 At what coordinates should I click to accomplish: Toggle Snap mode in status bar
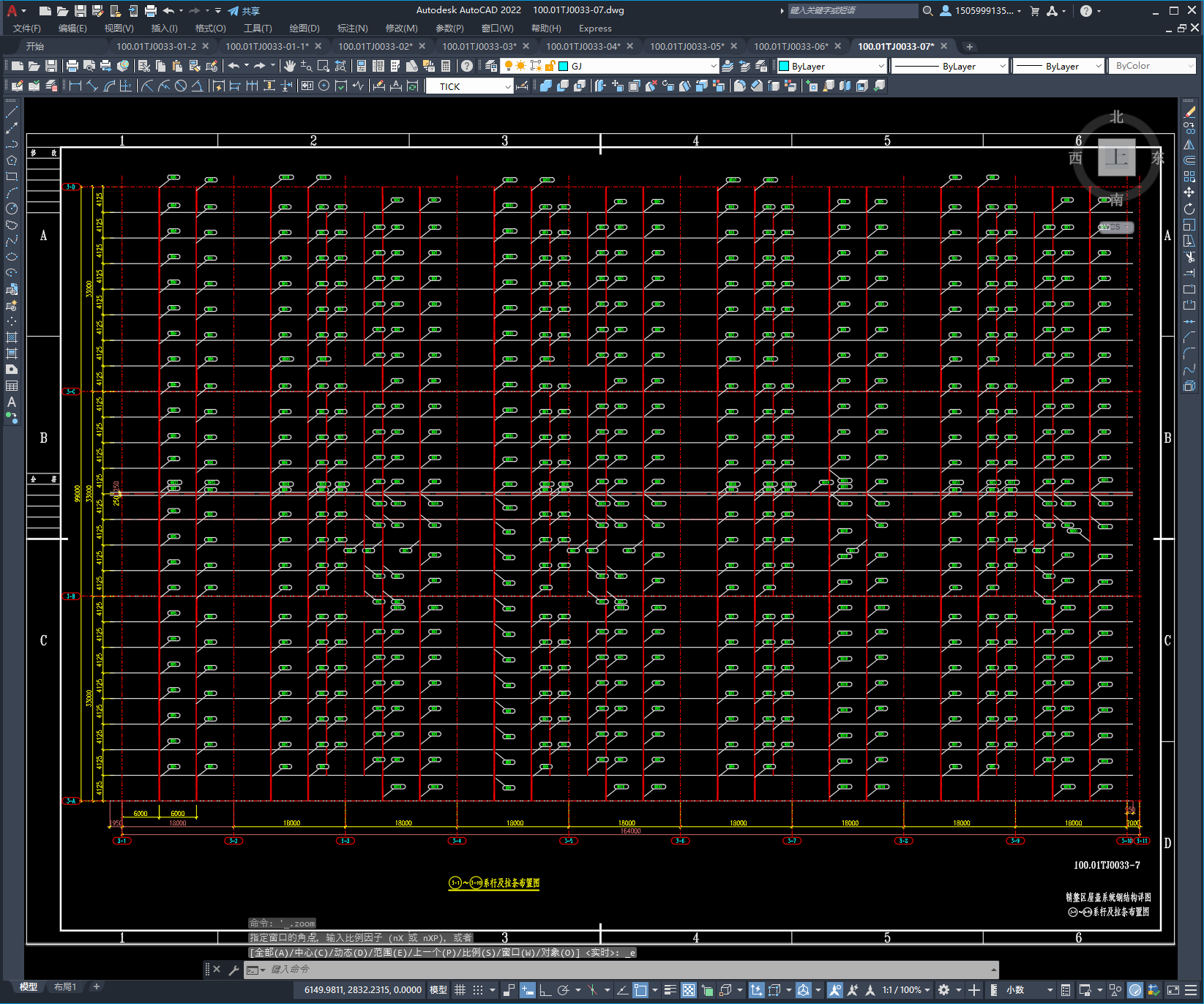(478, 990)
